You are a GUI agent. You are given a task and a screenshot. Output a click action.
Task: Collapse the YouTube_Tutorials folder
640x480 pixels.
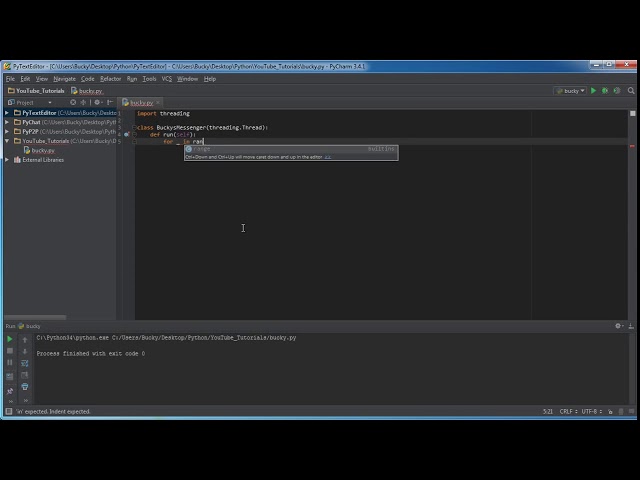click(7, 141)
